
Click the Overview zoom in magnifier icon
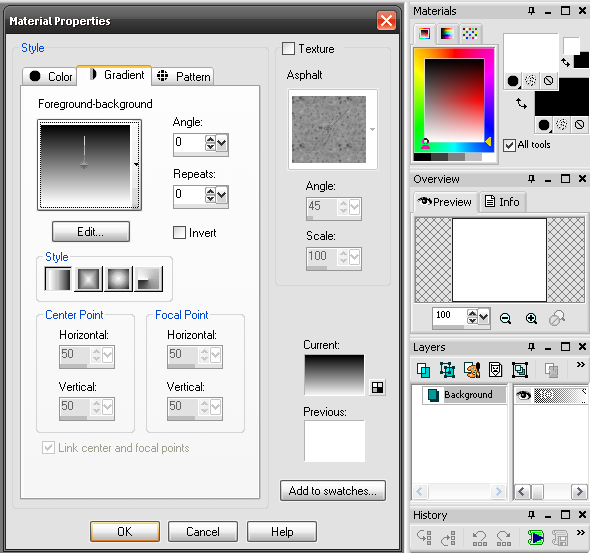(x=531, y=319)
